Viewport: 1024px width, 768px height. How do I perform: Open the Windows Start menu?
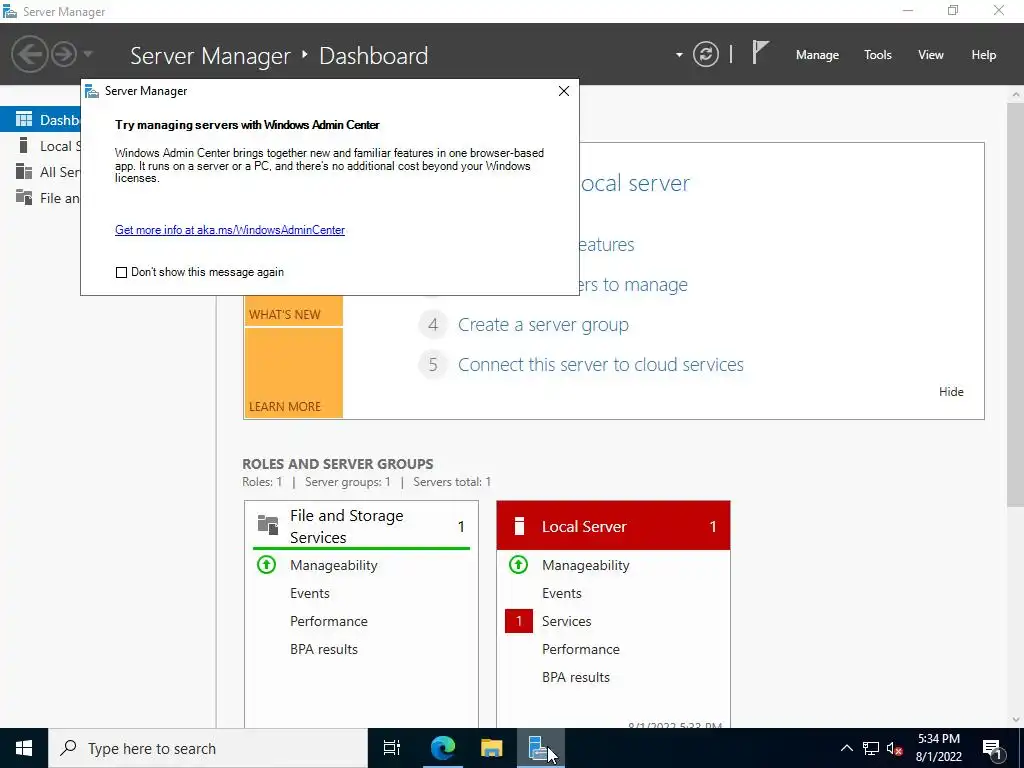tap(24, 748)
